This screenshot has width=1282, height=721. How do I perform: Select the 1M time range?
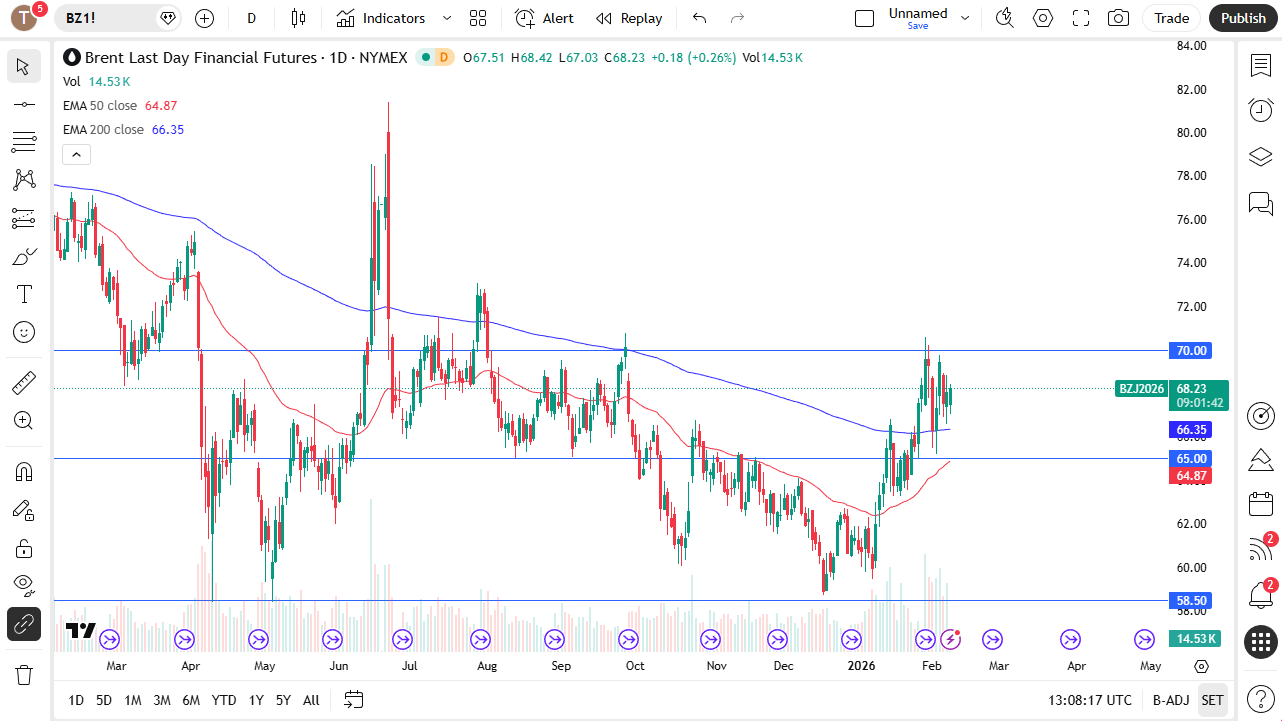click(x=133, y=700)
